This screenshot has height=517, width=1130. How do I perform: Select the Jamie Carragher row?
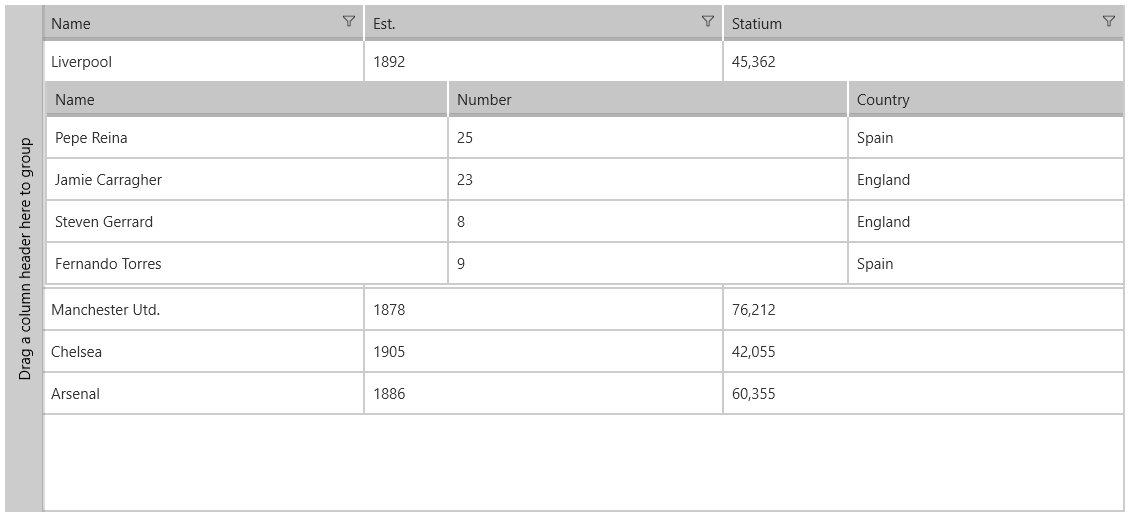pos(585,179)
